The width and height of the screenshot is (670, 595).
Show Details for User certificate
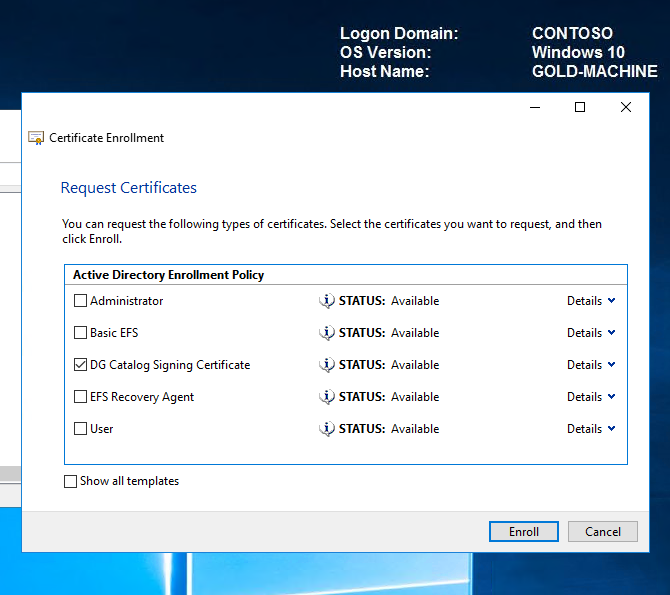pyautogui.click(x=591, y=429)
